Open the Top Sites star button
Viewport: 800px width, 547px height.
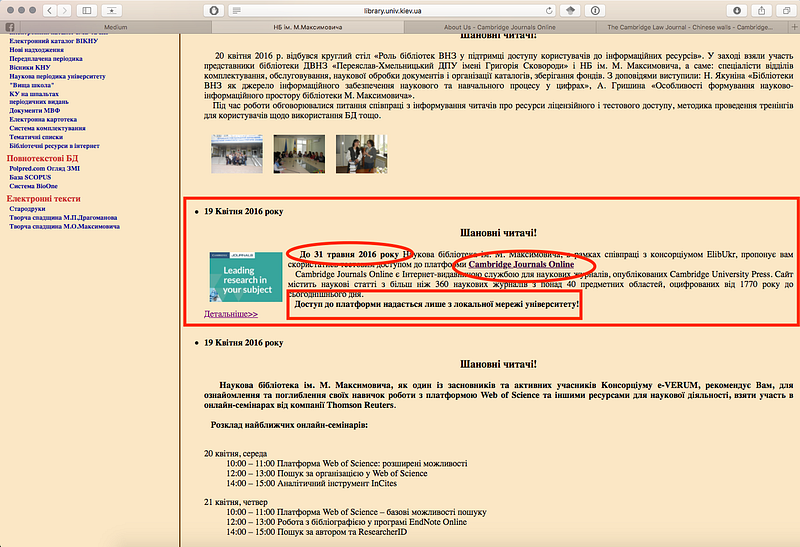(x=111, y=10)
